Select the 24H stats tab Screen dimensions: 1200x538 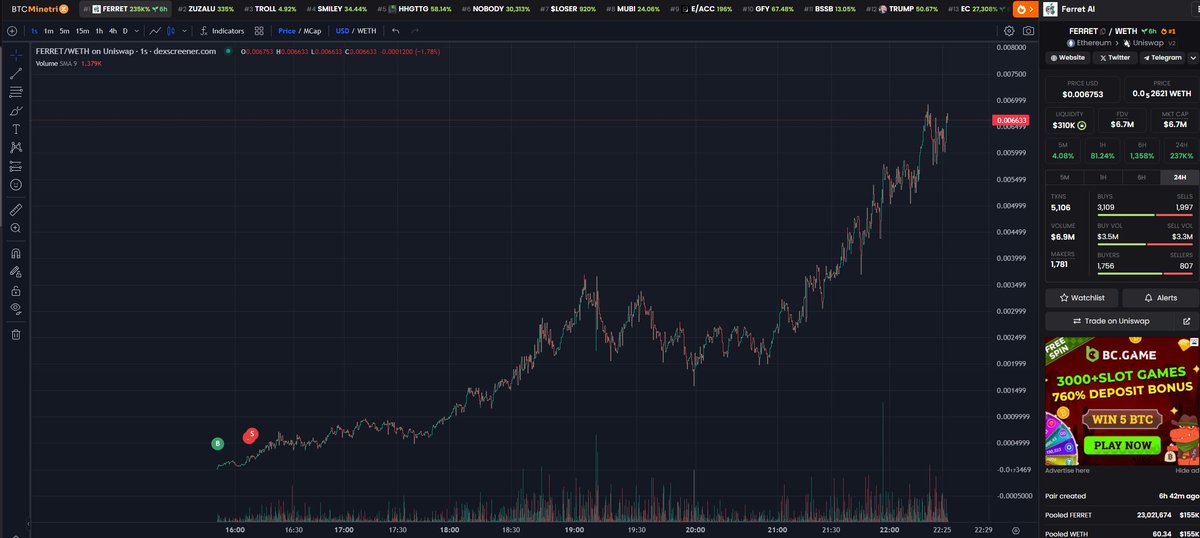1178,177
